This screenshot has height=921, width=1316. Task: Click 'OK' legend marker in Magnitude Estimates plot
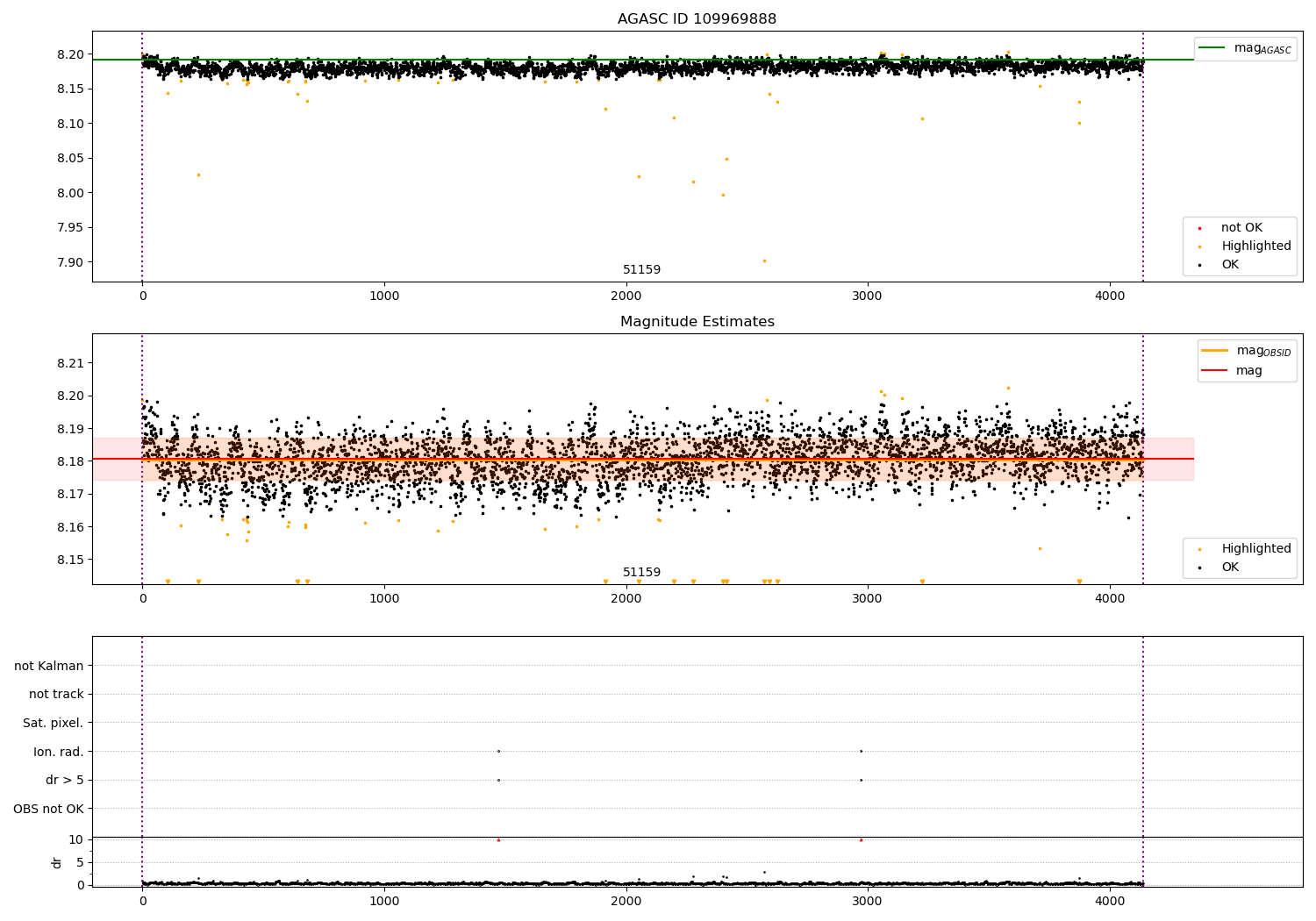click(1200, 568)
